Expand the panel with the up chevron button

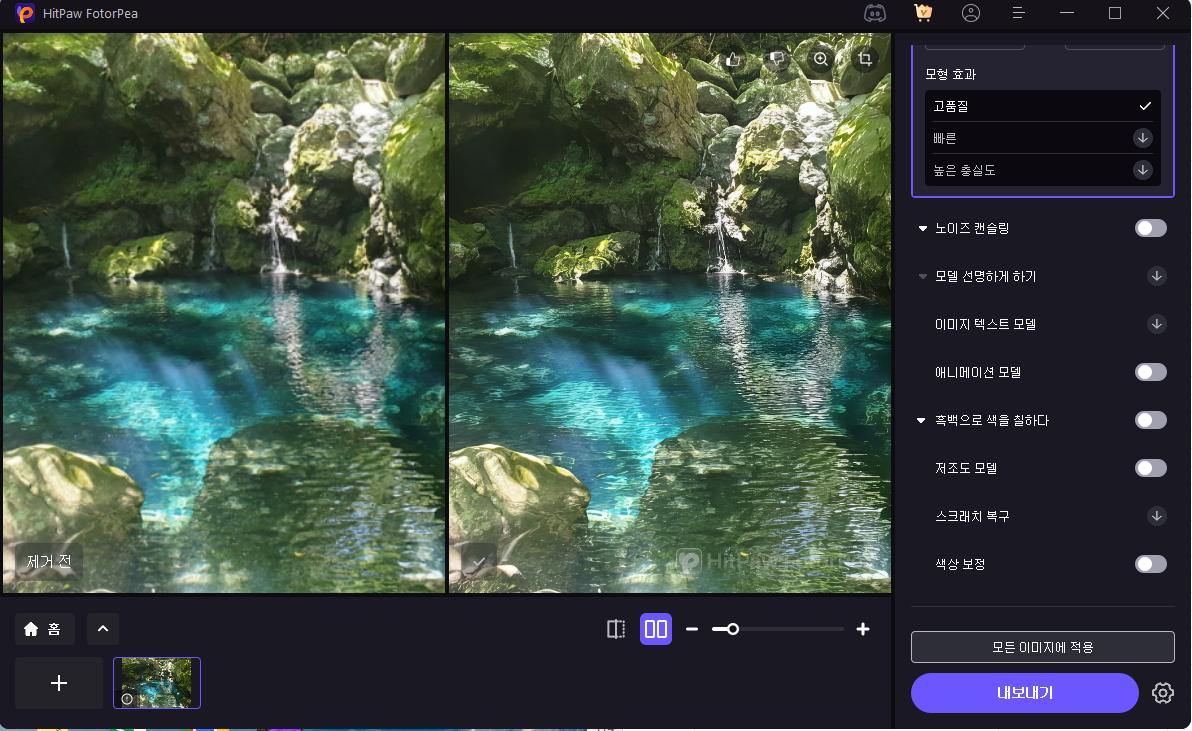coord(103,629)
